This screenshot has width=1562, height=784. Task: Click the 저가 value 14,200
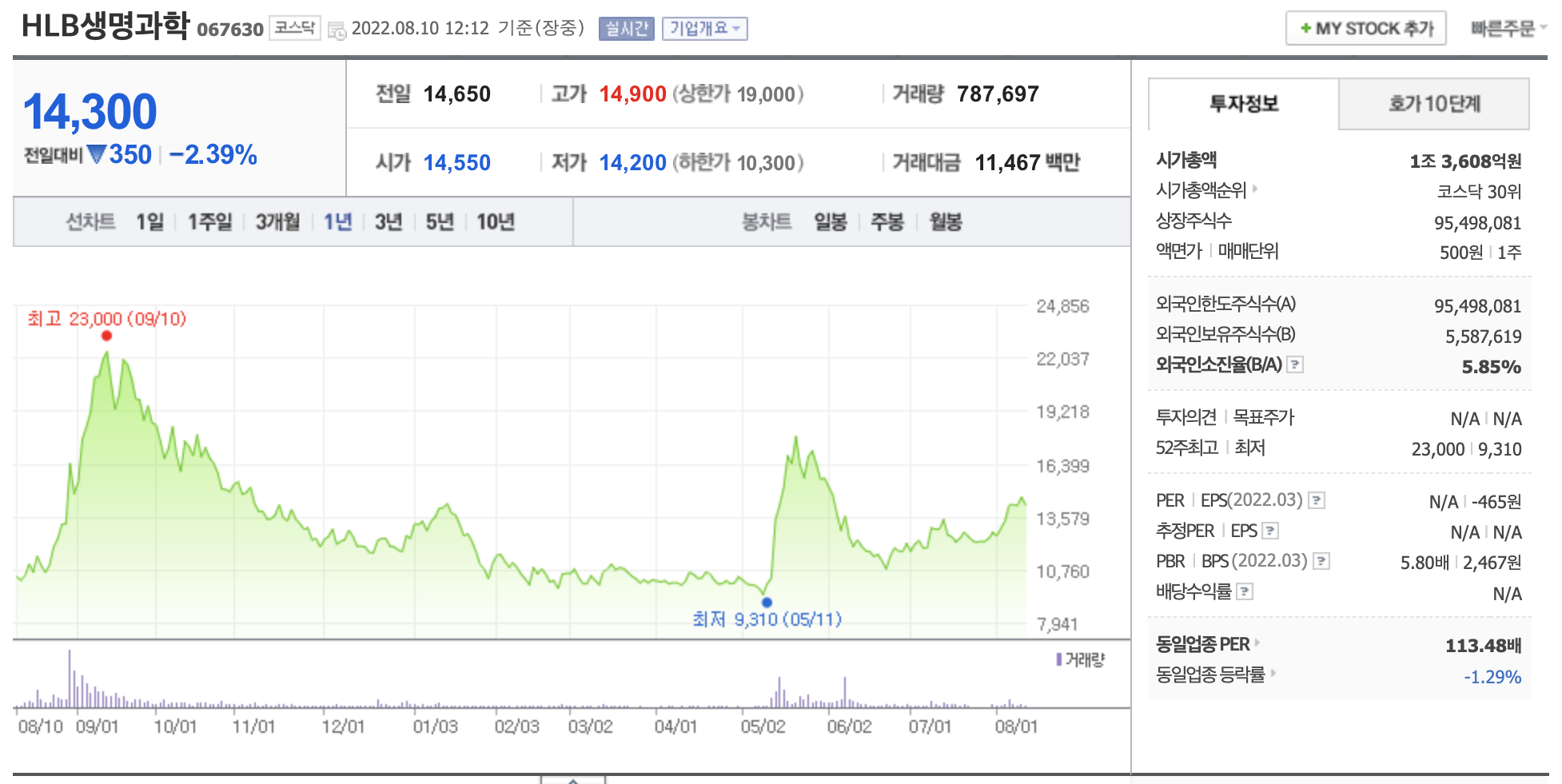(x=632, y=163)
